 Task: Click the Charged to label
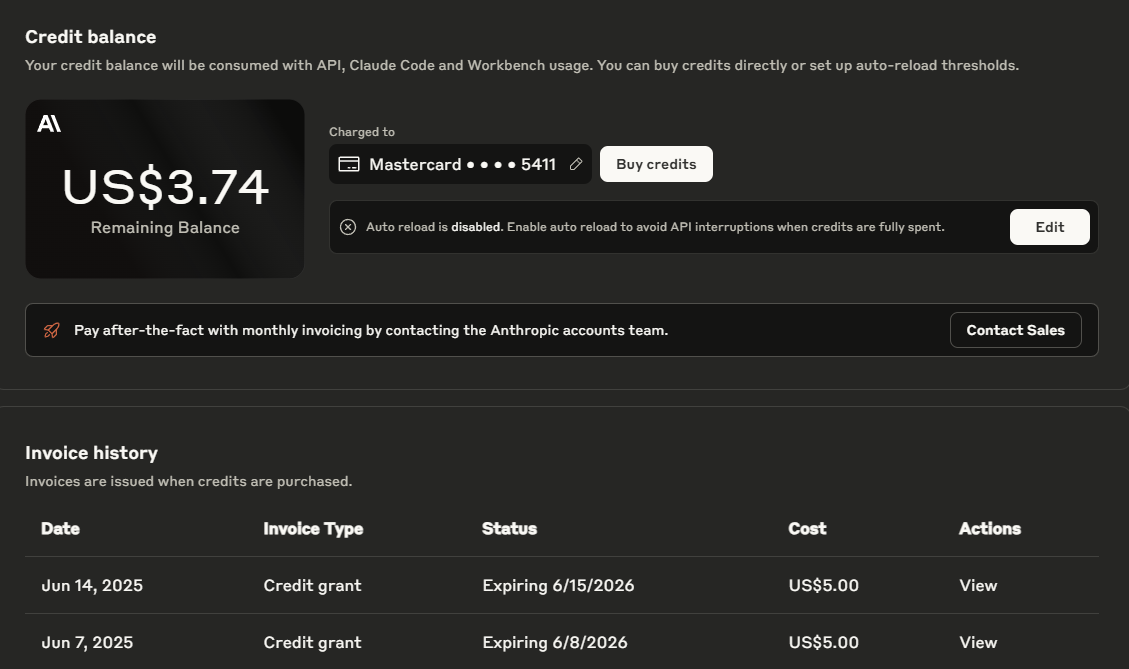pos(361,132)
